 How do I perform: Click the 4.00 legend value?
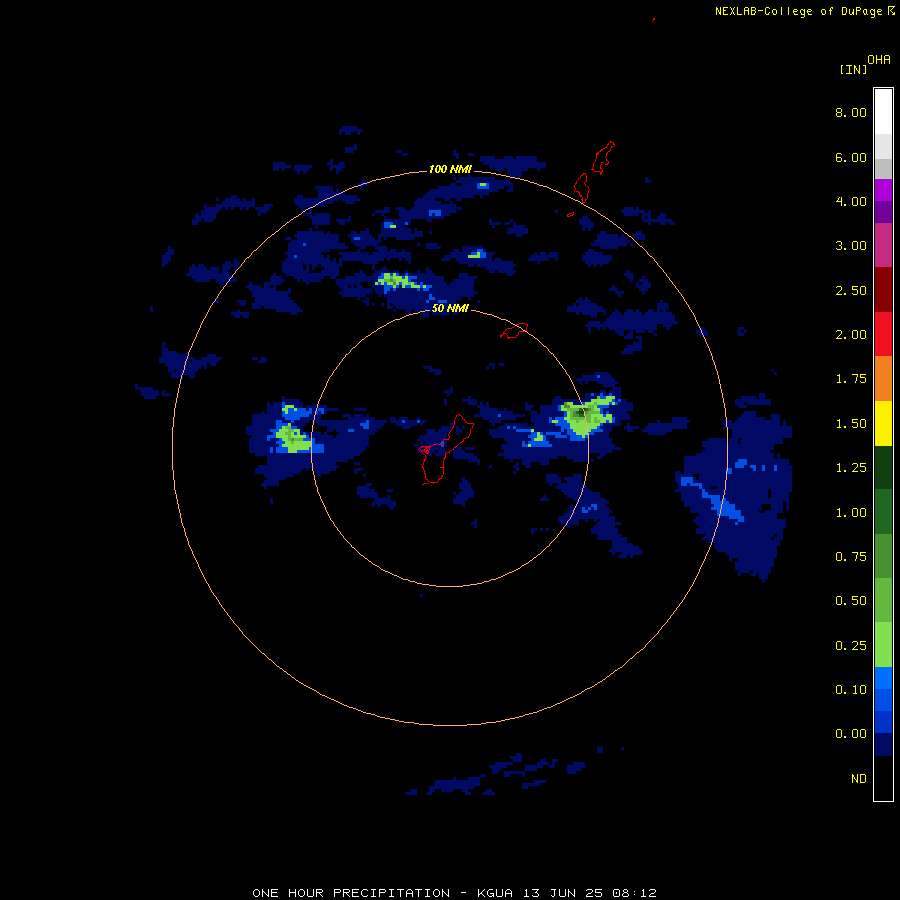click(x=851, y=201)
